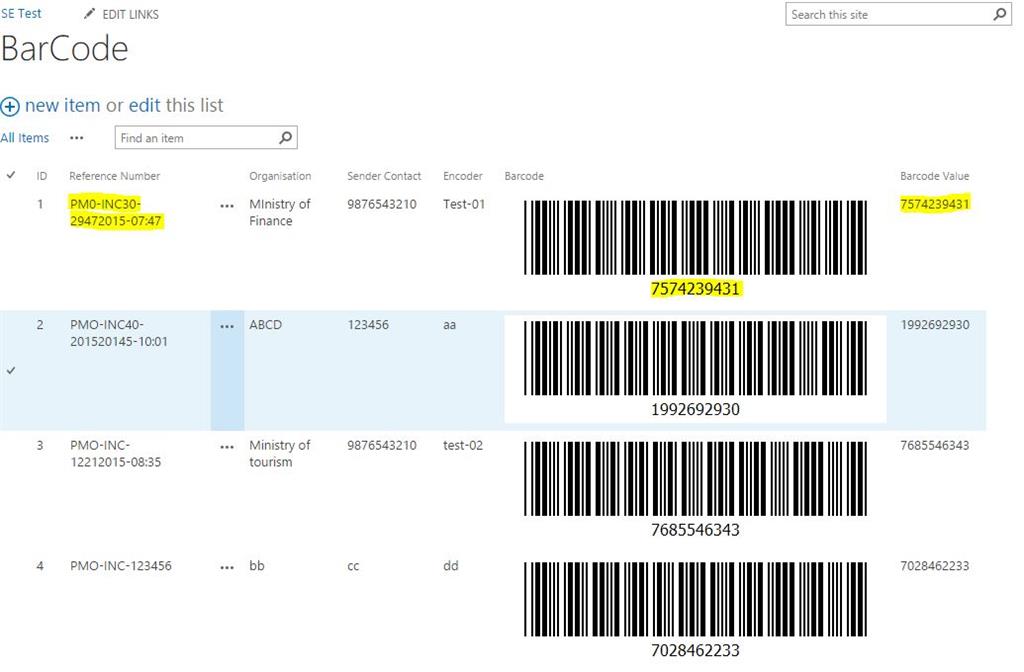The image size is (1024, 672).
Task: Click the barcode image for 7574239431
Action: click(x=696, y=248)
